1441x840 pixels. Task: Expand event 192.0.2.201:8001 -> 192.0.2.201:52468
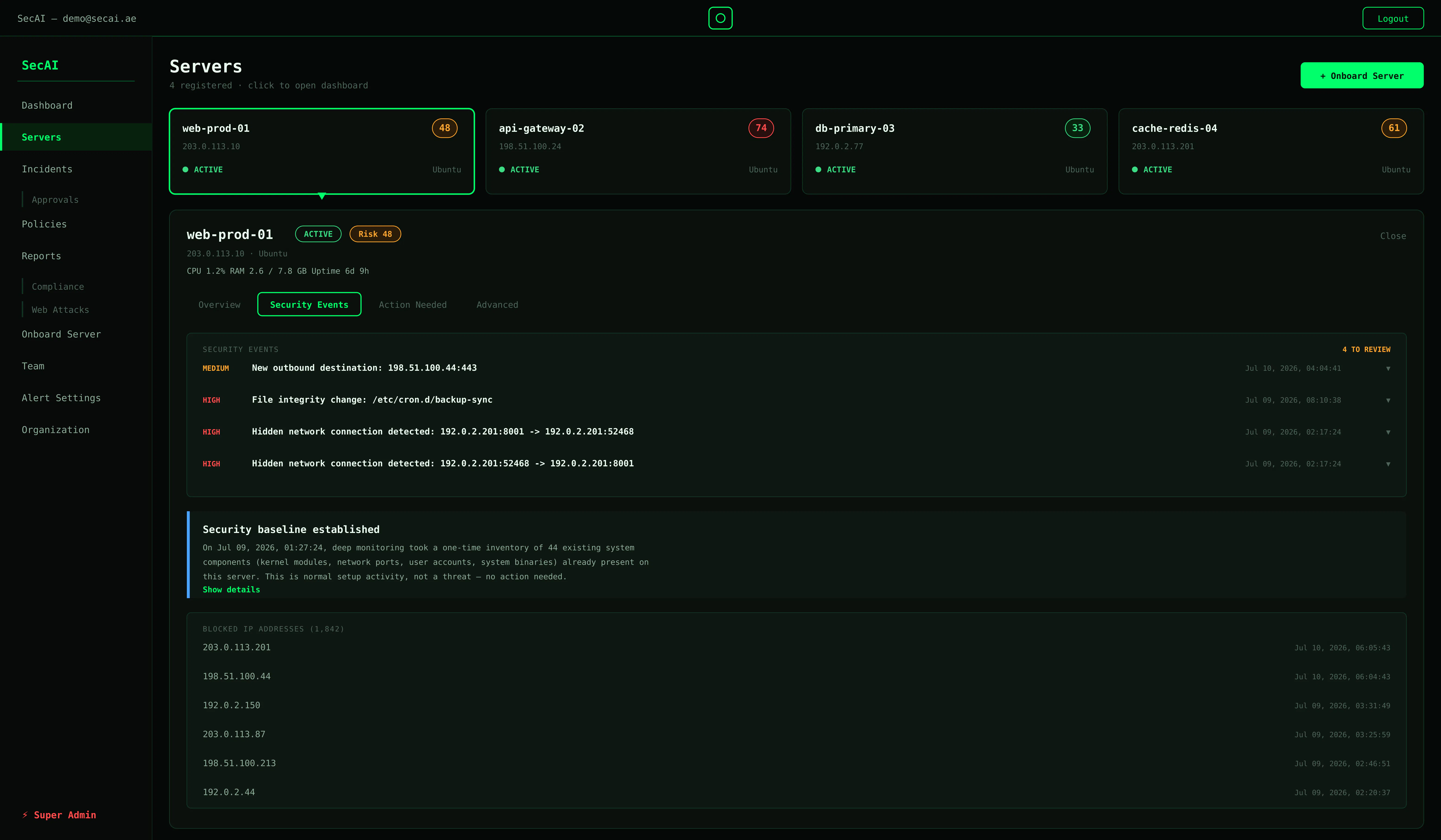(x=1388, y=432)
